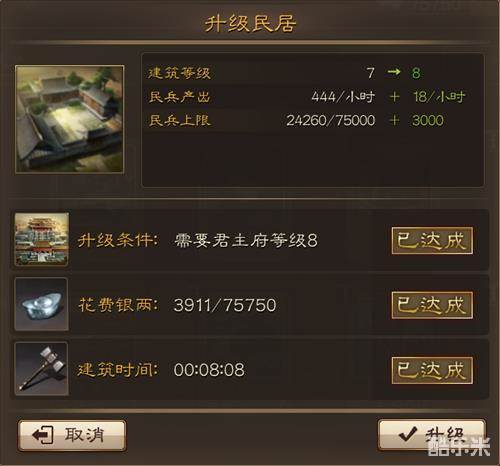This screenshot has height=466, width=500.
Task: Click the residence building thumbnail image
Action: [x=70, y=119]
